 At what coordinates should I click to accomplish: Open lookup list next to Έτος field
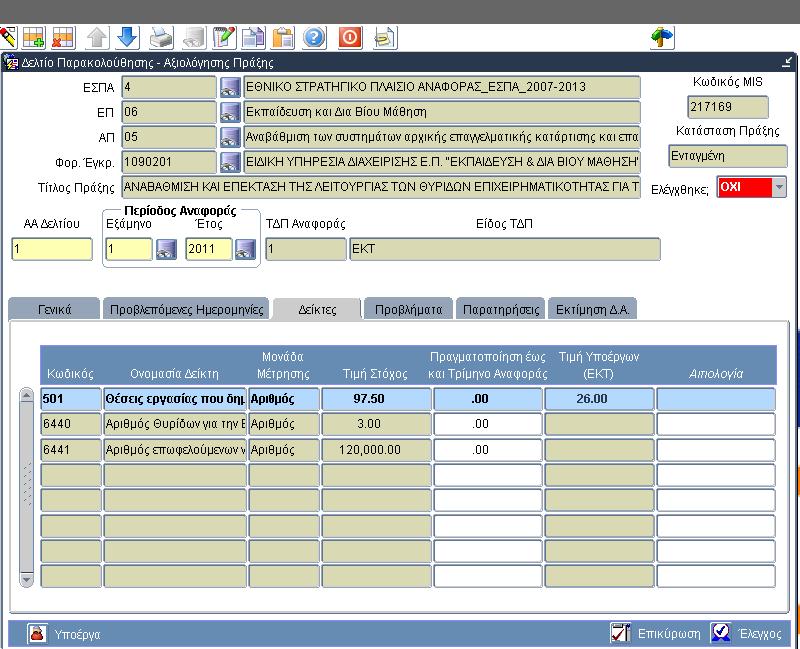[x=245, y=249]
